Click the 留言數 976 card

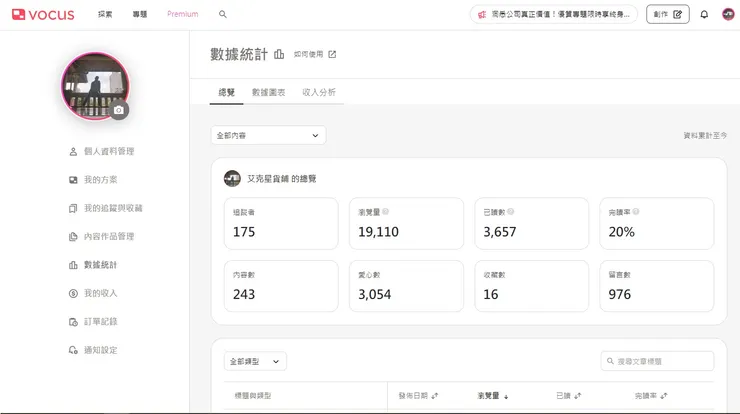[x=656, y=286]
